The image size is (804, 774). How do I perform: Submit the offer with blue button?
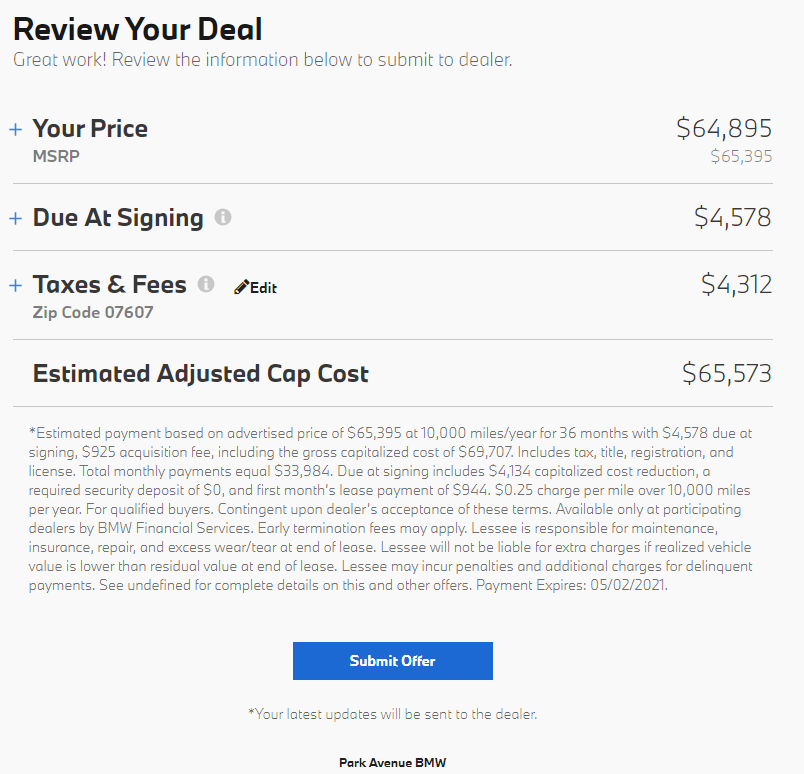[x=393, y=661]
